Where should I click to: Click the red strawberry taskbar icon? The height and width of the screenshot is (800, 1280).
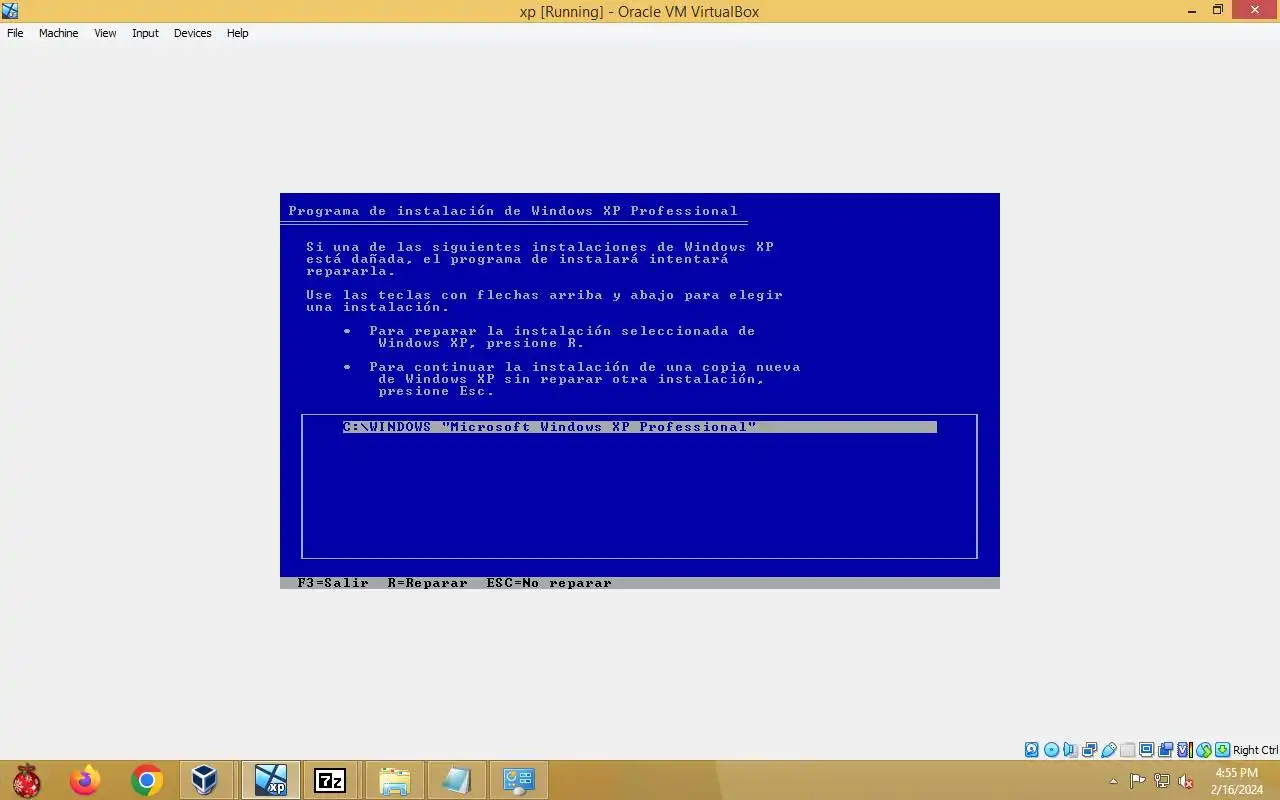coord(27,780)
